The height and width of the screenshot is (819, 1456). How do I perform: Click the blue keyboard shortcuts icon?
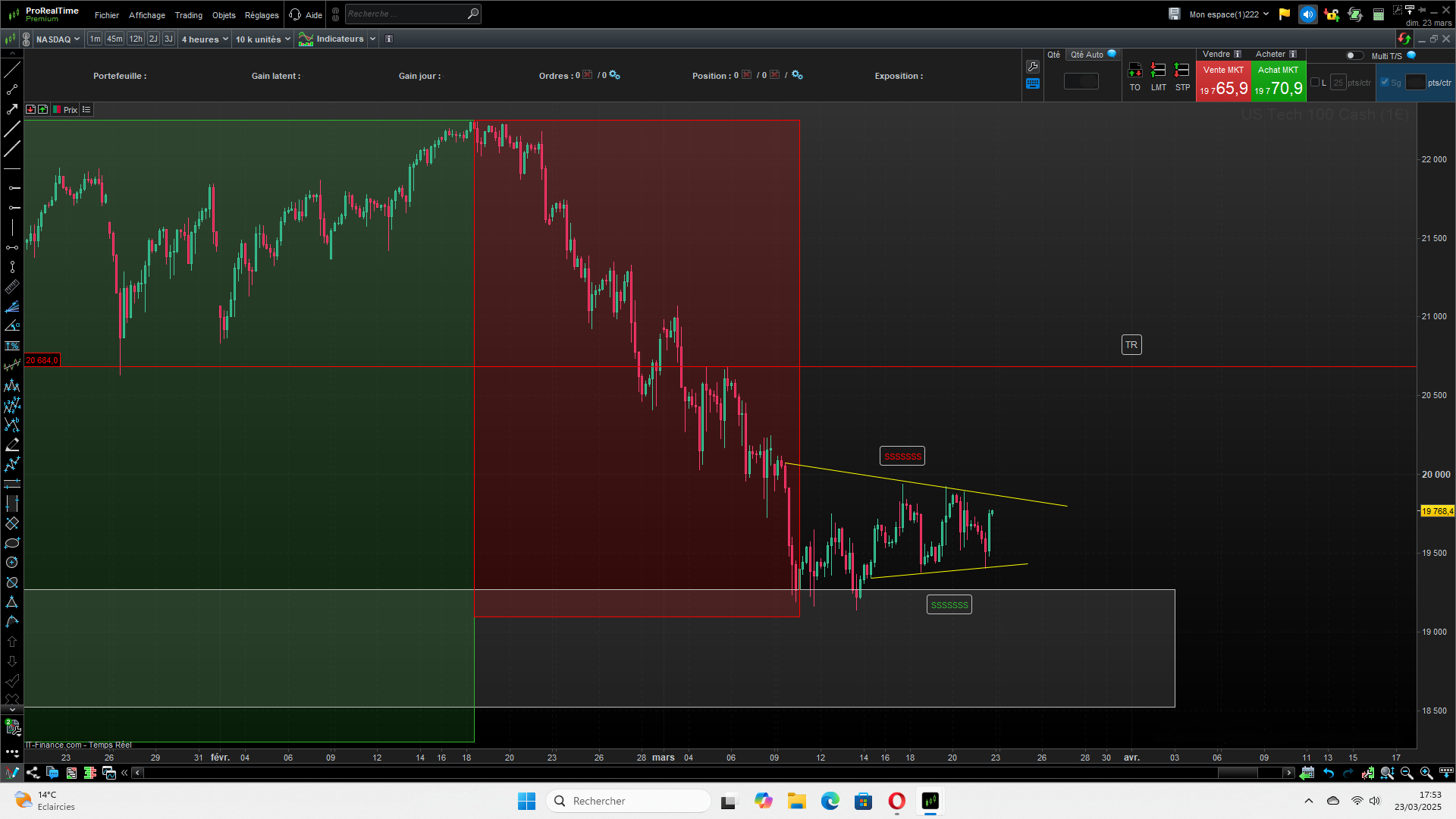[1033, 83]
